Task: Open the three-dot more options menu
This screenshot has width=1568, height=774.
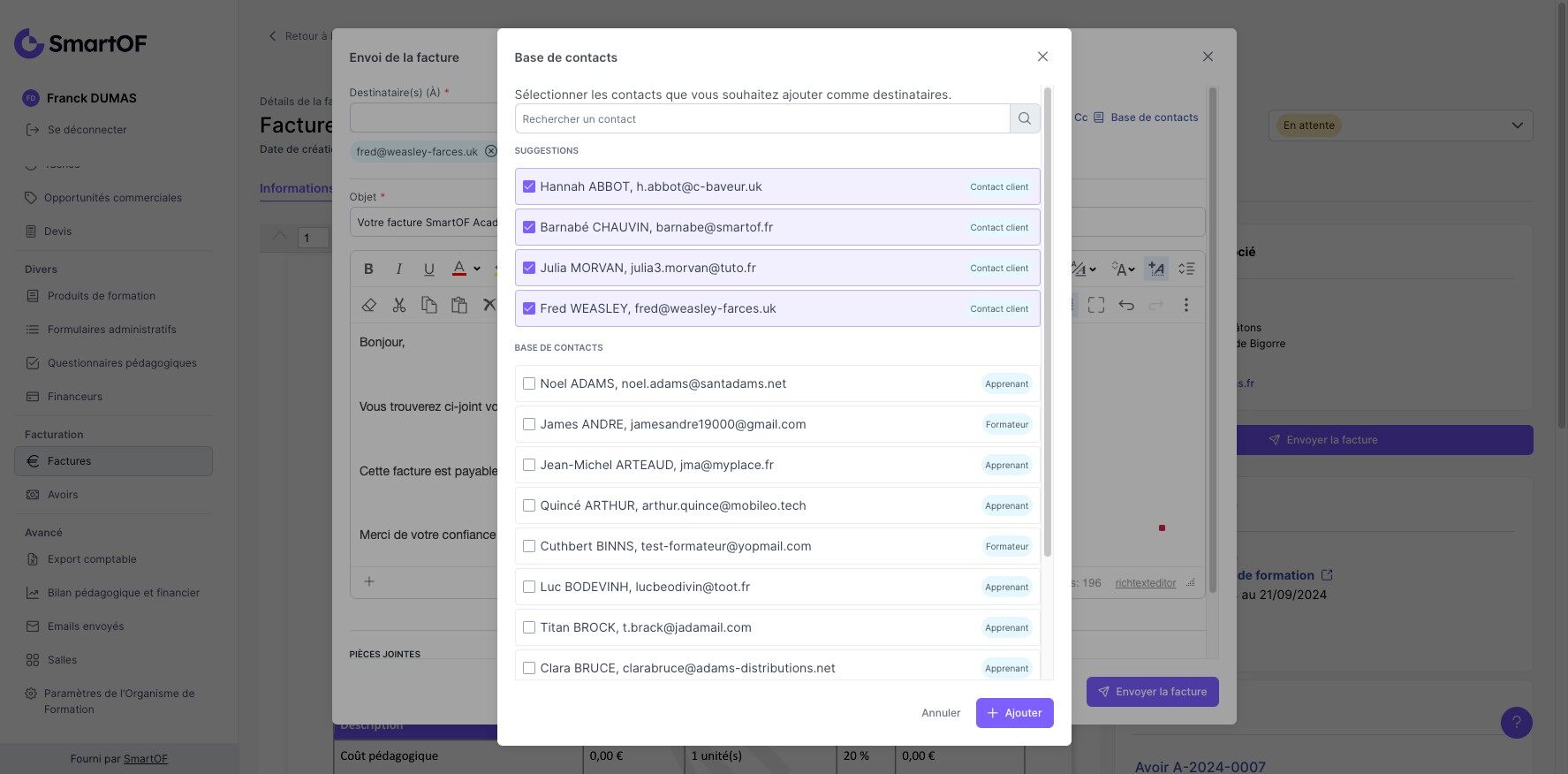Action: coord(1186,305)
